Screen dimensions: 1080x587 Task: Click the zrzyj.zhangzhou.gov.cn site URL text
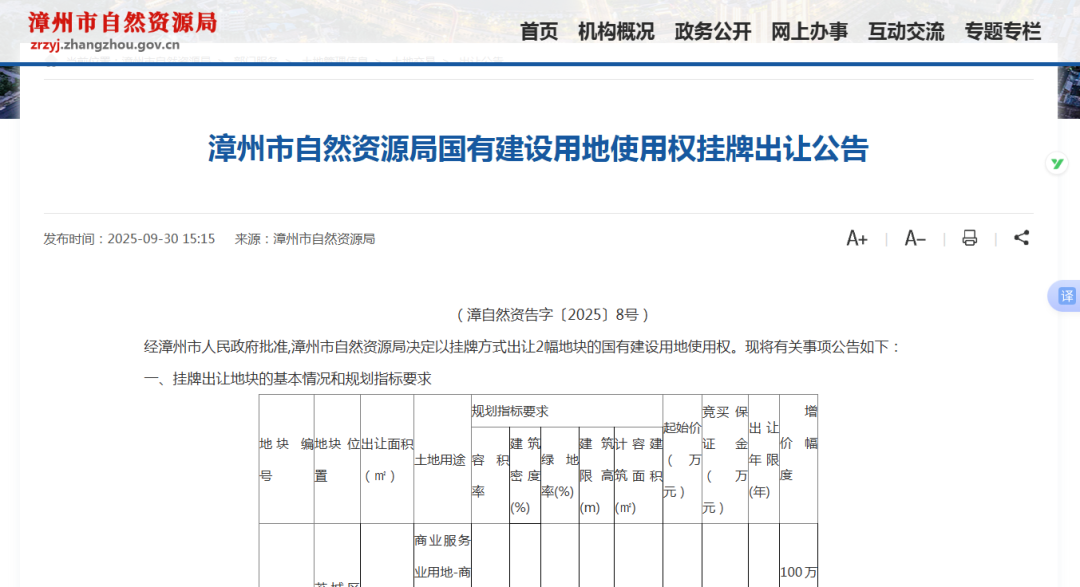click(105, 45)
